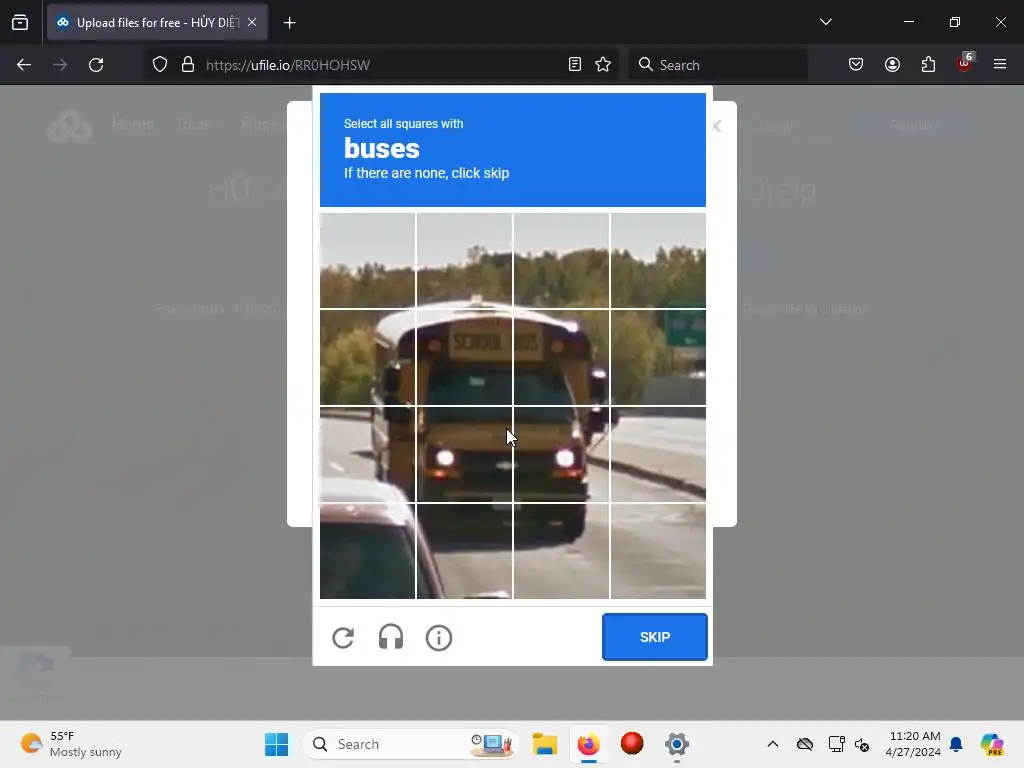Screen dimensions: 1024x768
Task: View site security padlock info
Action: (x=188, y=65)
